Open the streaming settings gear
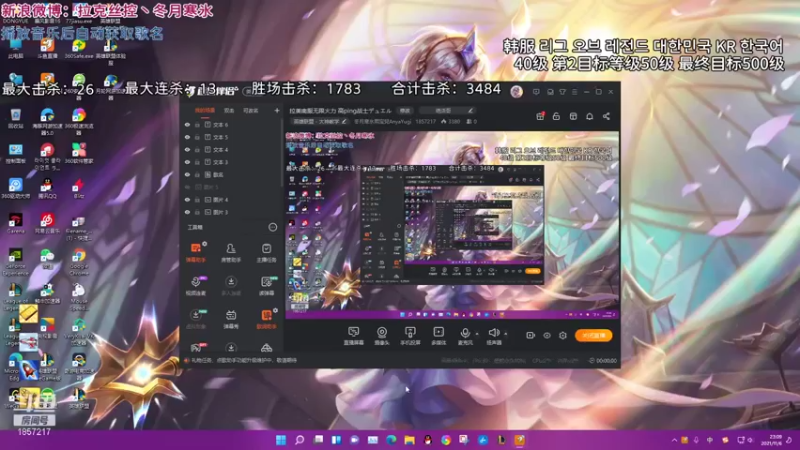This screenshot has height=450, width=800. (x=563, y=336)
